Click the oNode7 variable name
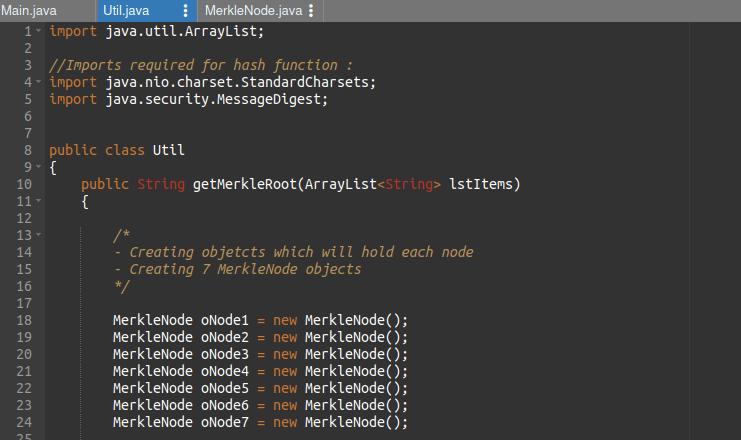Viewport: 741px width, 440px height. click(224, 422)
